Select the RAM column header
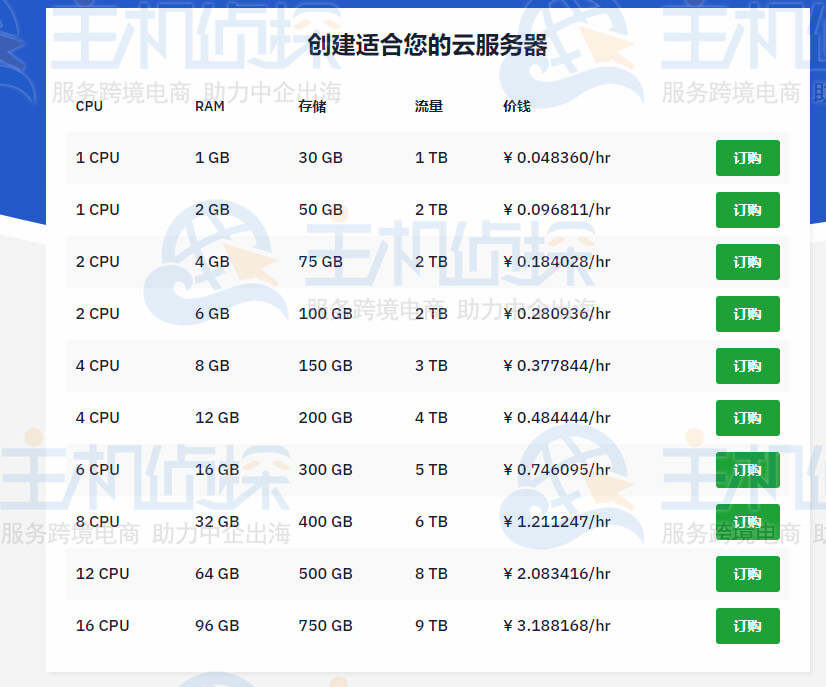The image size is (826, 687). tap(209, 106)
